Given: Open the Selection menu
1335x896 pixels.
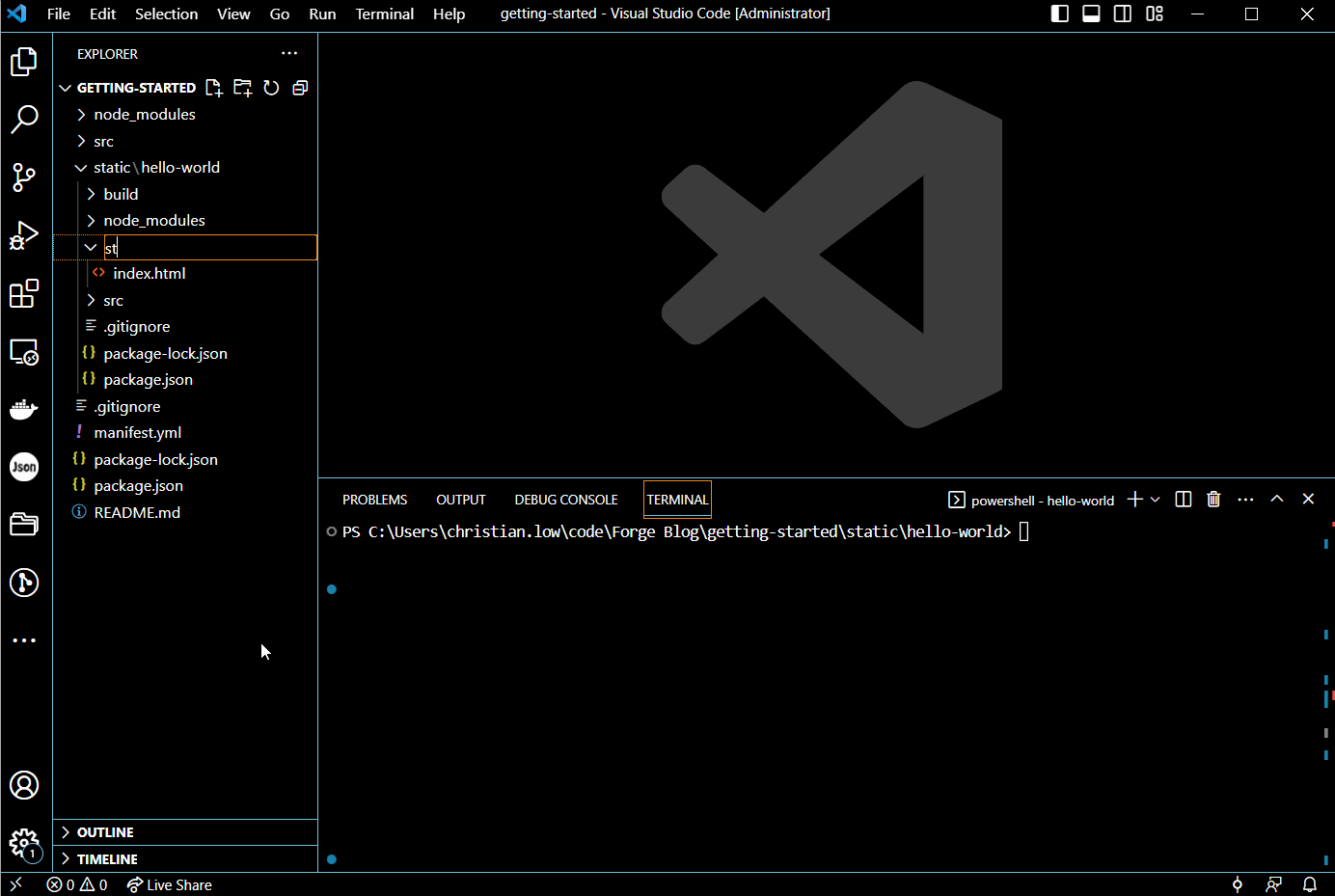Looking at the screenshot, I should (166, 14).
